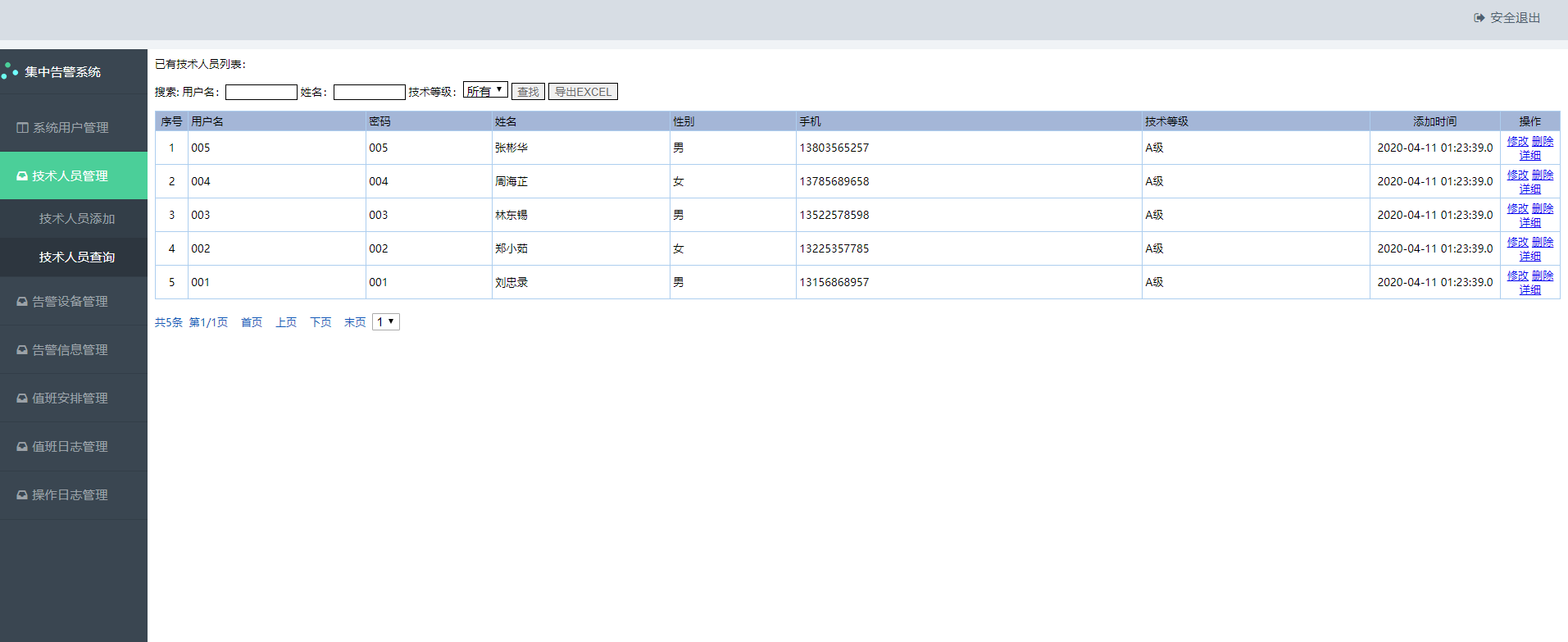
Task: Click 详细 for user 005
Action: click(1530, 155)
